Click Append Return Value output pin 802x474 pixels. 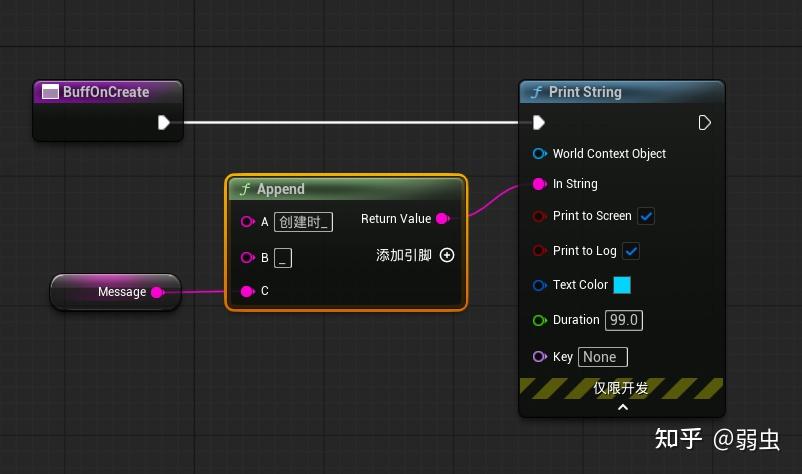pyautogui.click(x=443, y=219)
